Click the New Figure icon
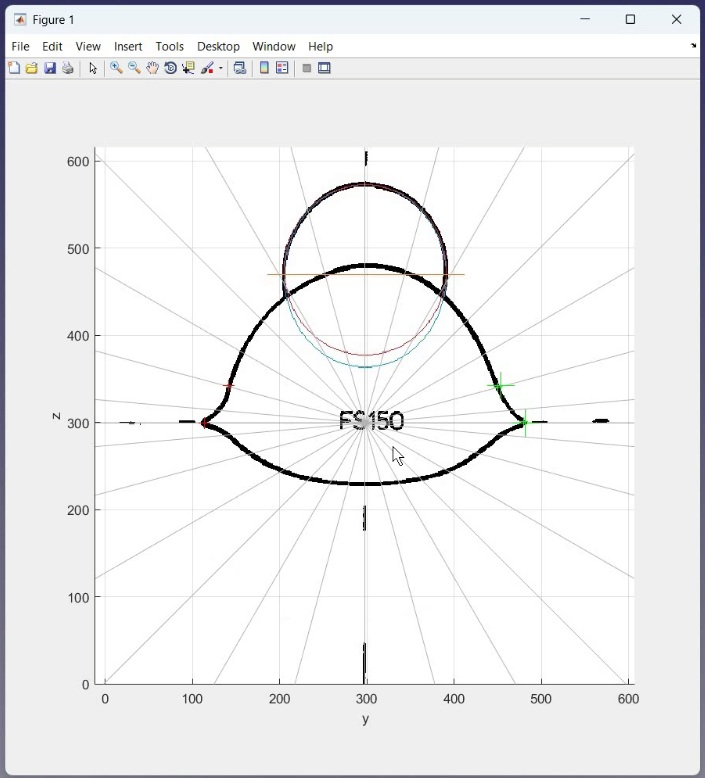Screen dimensions: 705x778 14,68
